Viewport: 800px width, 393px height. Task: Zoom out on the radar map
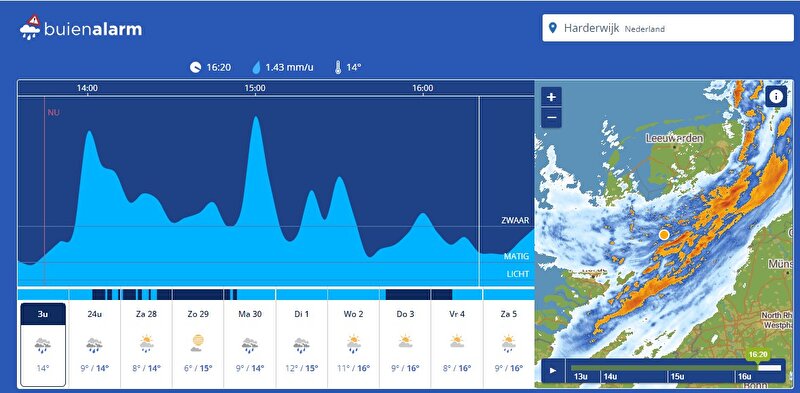click(551, 117)
